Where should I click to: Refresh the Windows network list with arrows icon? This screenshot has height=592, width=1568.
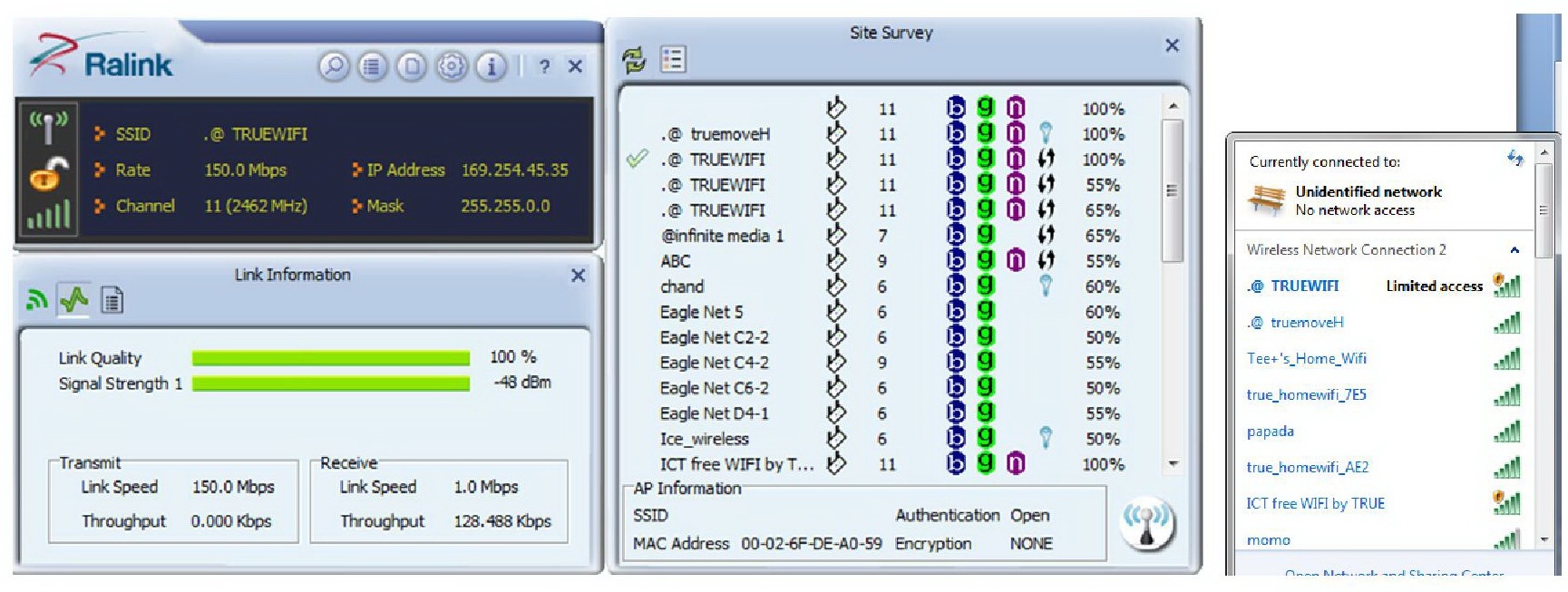[1515, 159]
